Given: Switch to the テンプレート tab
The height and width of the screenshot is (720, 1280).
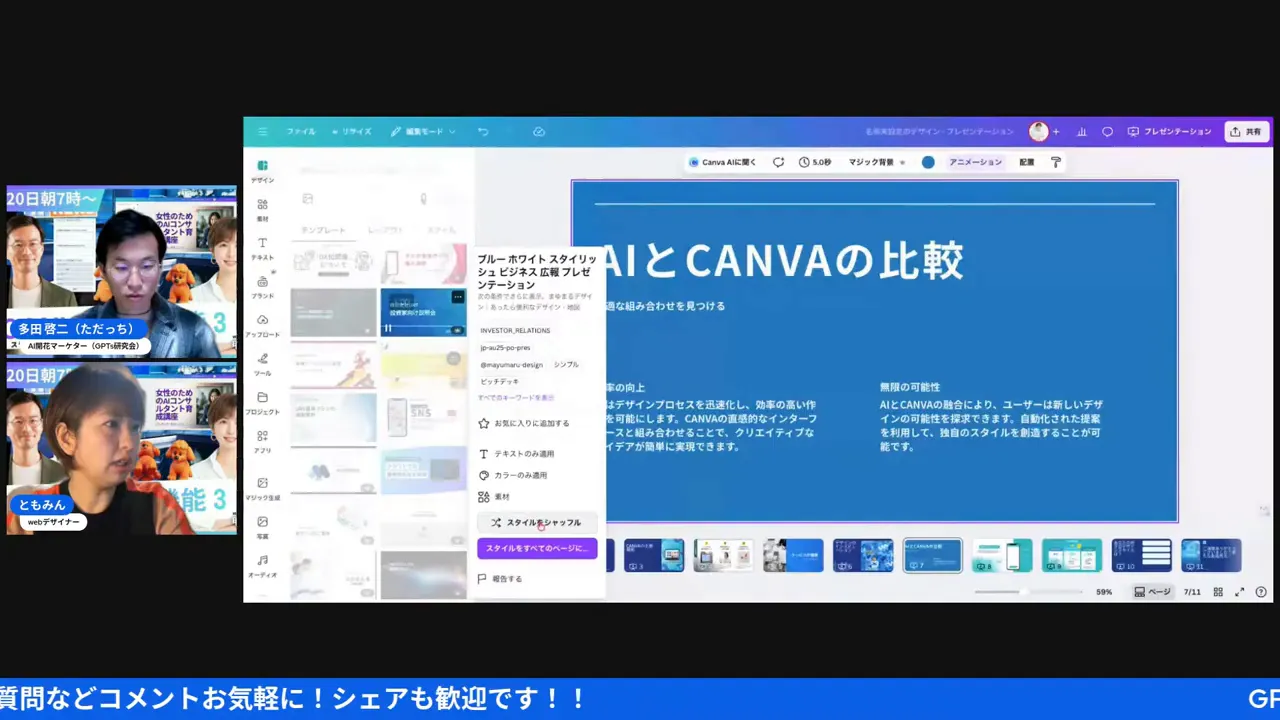Looking at the screenshot, I should 323,230.
